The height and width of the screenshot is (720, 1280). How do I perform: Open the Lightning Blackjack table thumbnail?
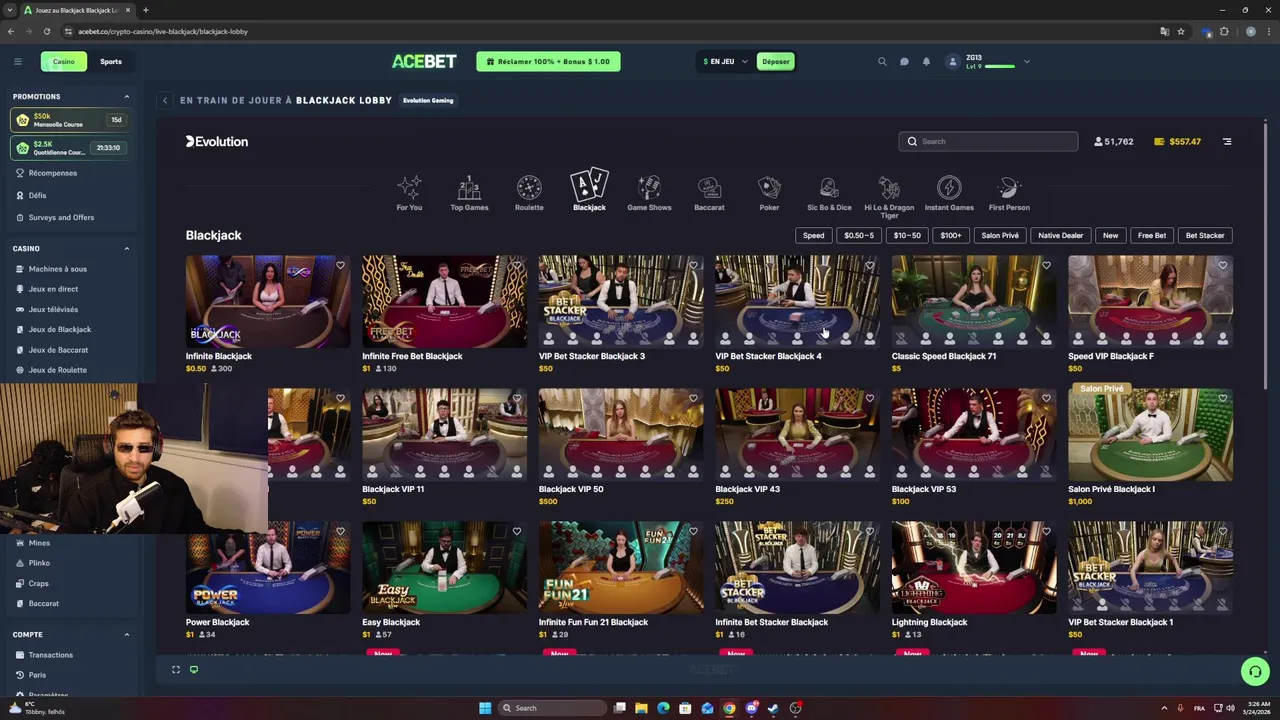pyautogui.click(x=974, y=567)
